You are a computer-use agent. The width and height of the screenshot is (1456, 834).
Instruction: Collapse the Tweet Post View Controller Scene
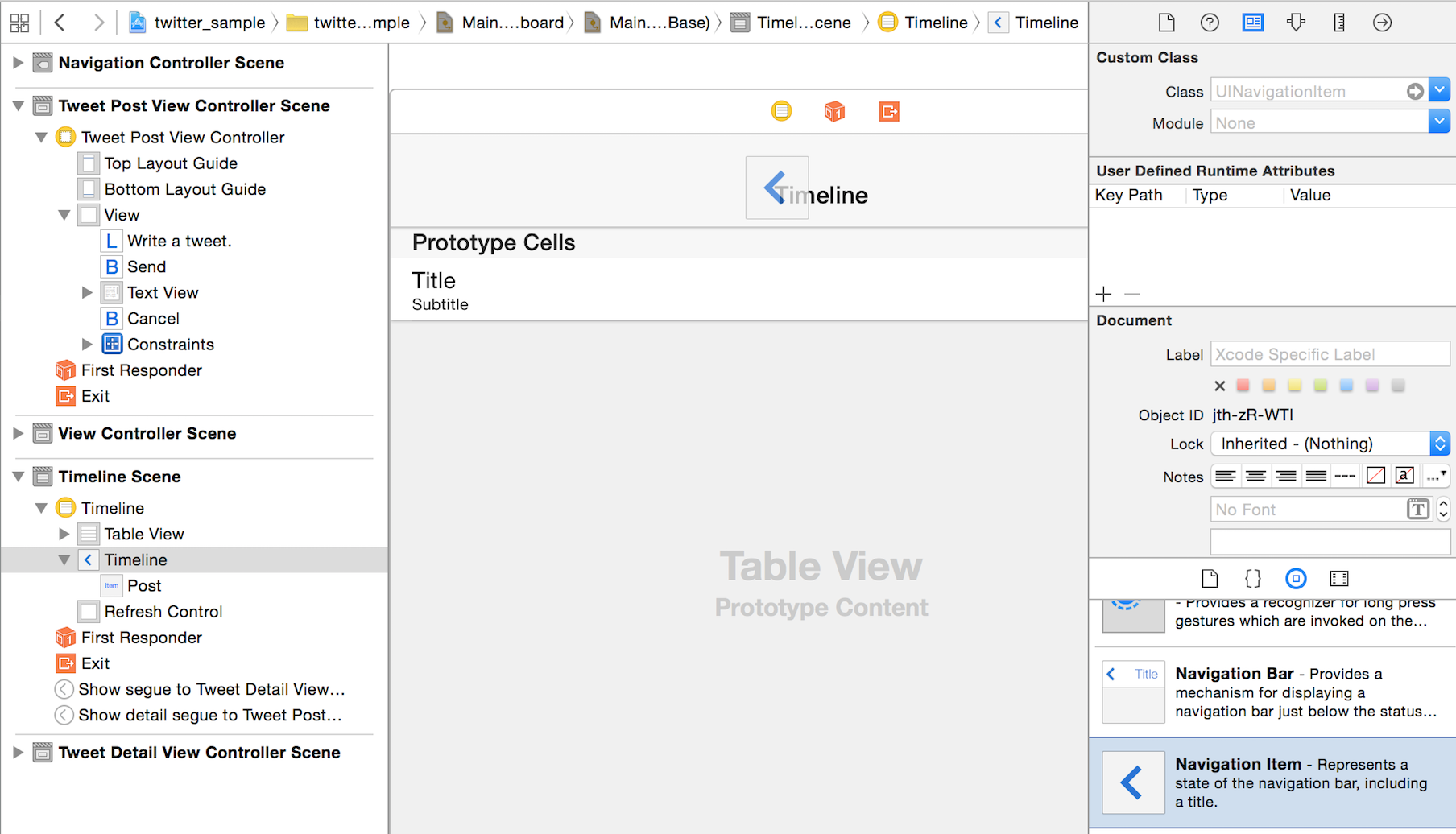[18, 105]
